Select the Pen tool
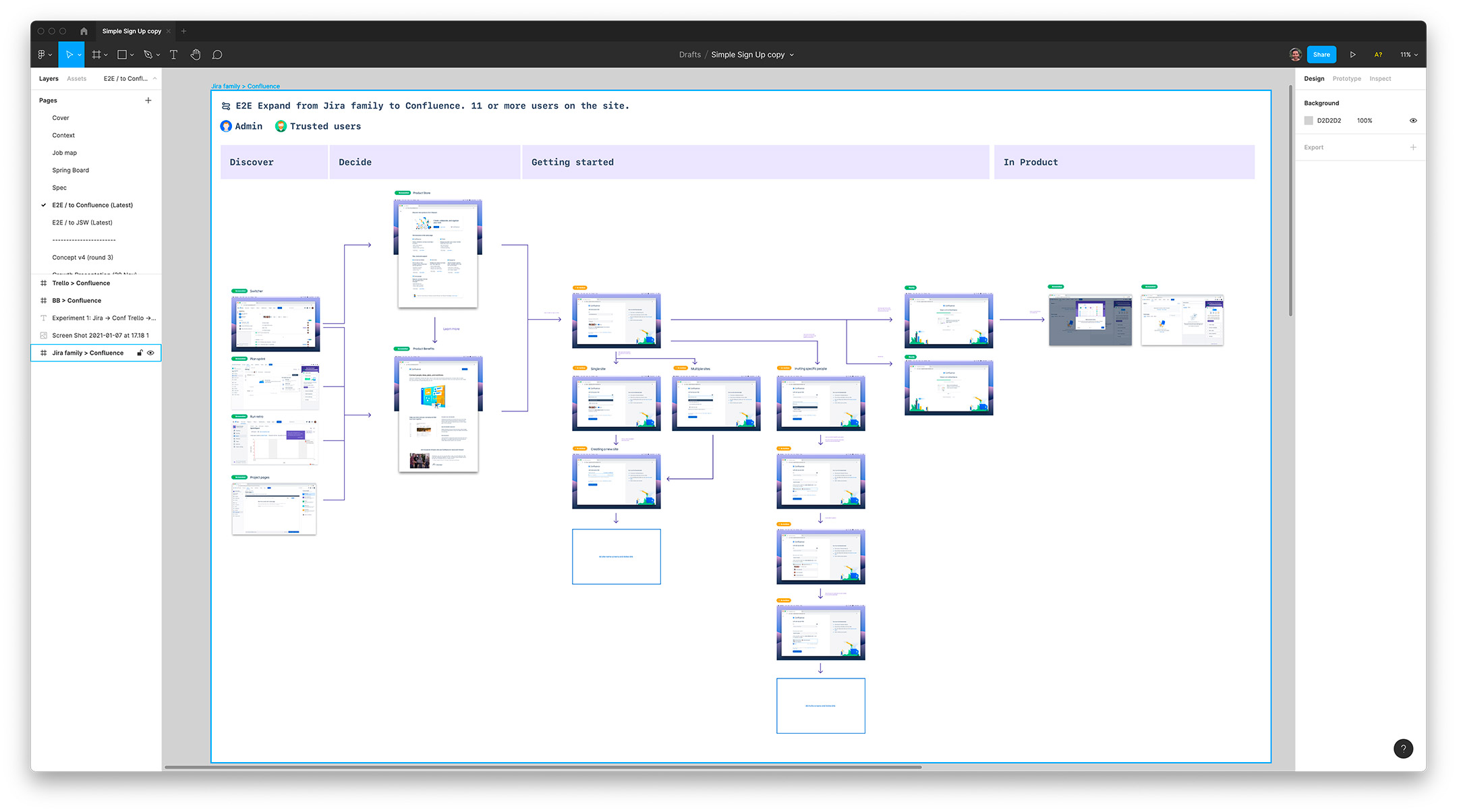This screenshot has width=1457, height=812. pos(148,55)
